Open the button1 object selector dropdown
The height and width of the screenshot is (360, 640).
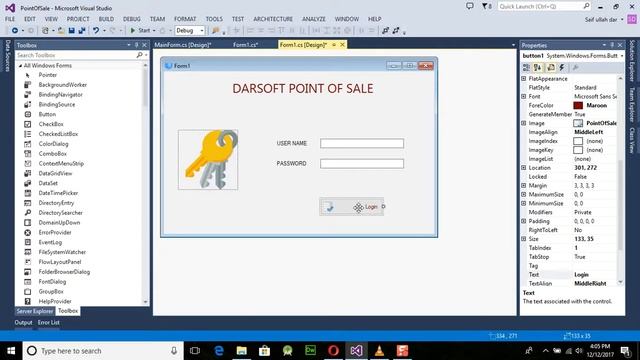point(622,56)
